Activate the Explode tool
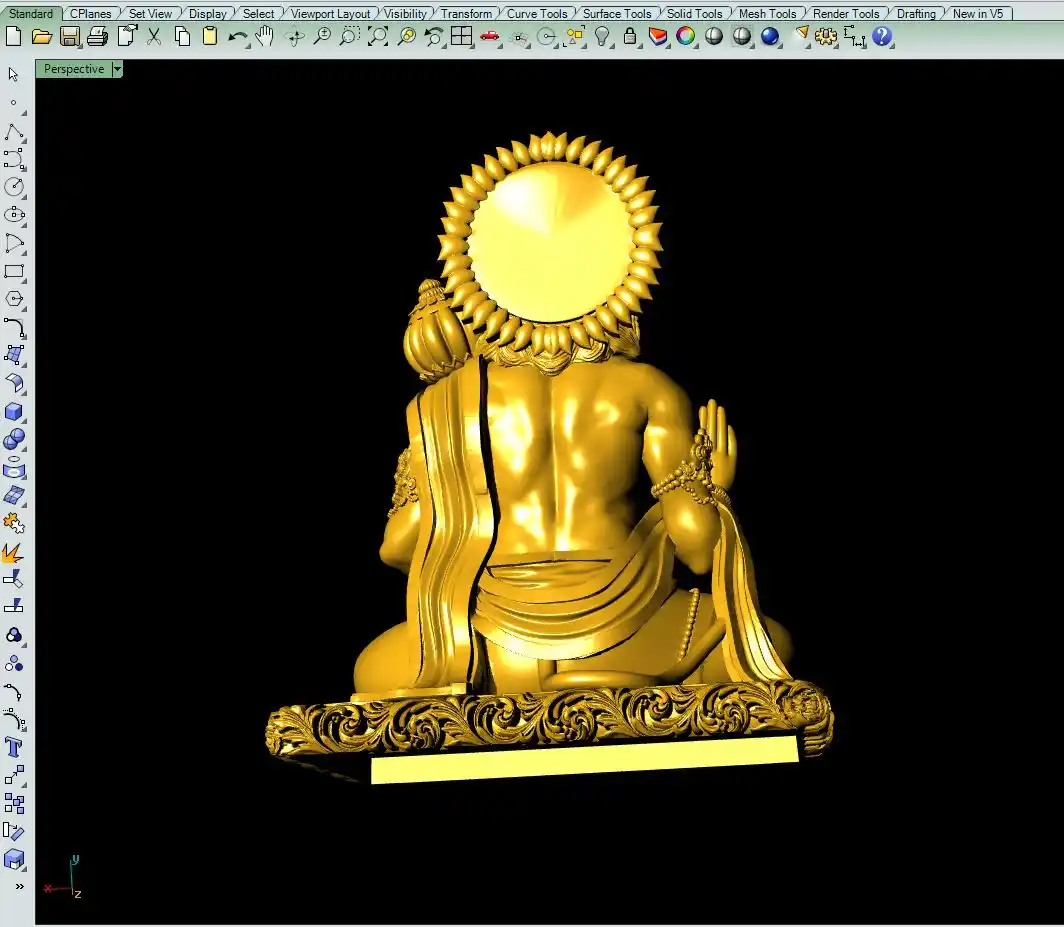The image size is (1064, 927). [14, 552]
